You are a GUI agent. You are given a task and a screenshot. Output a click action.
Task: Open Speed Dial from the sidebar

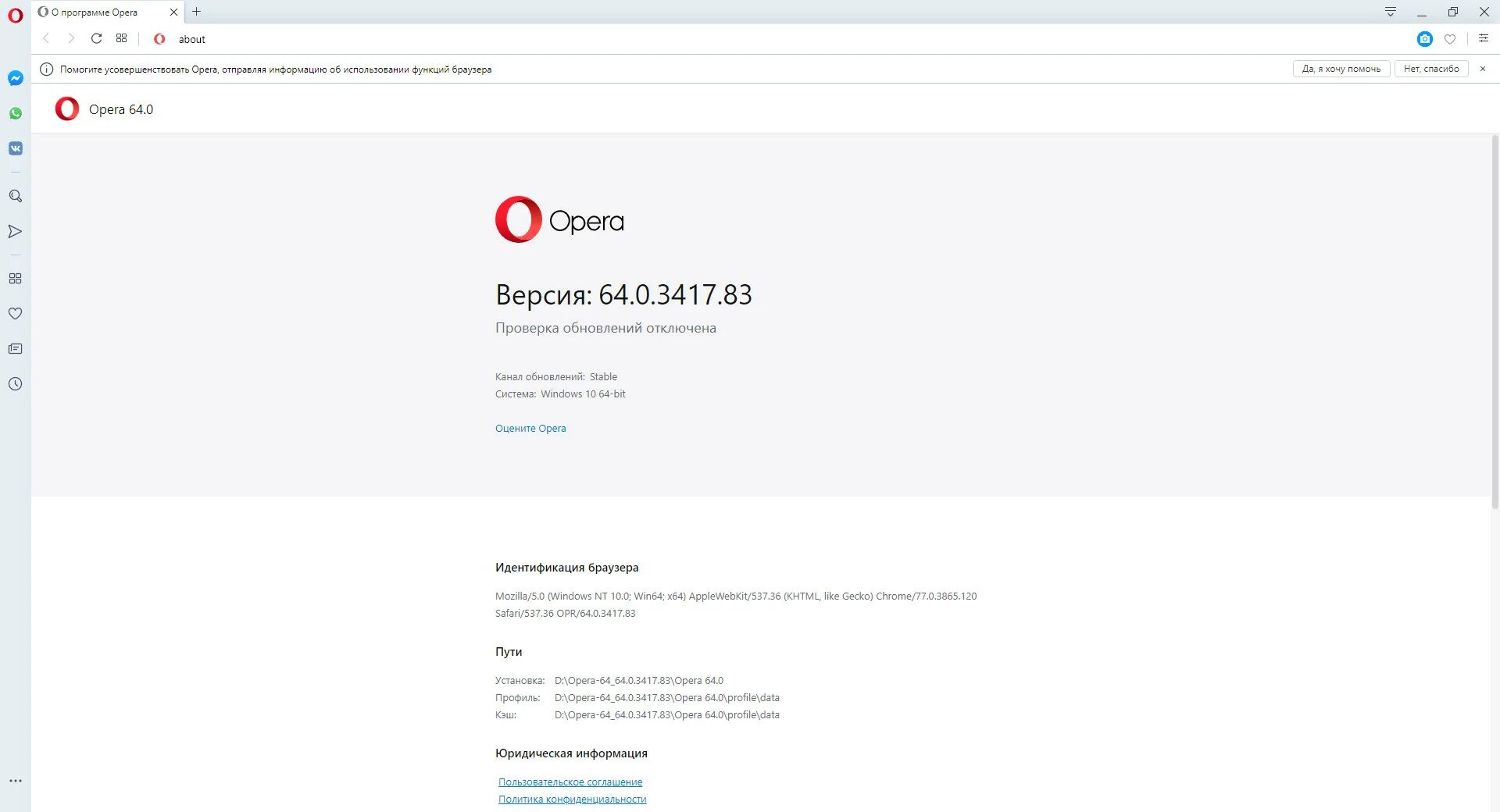pyautogui.click(x=16, y=278)
